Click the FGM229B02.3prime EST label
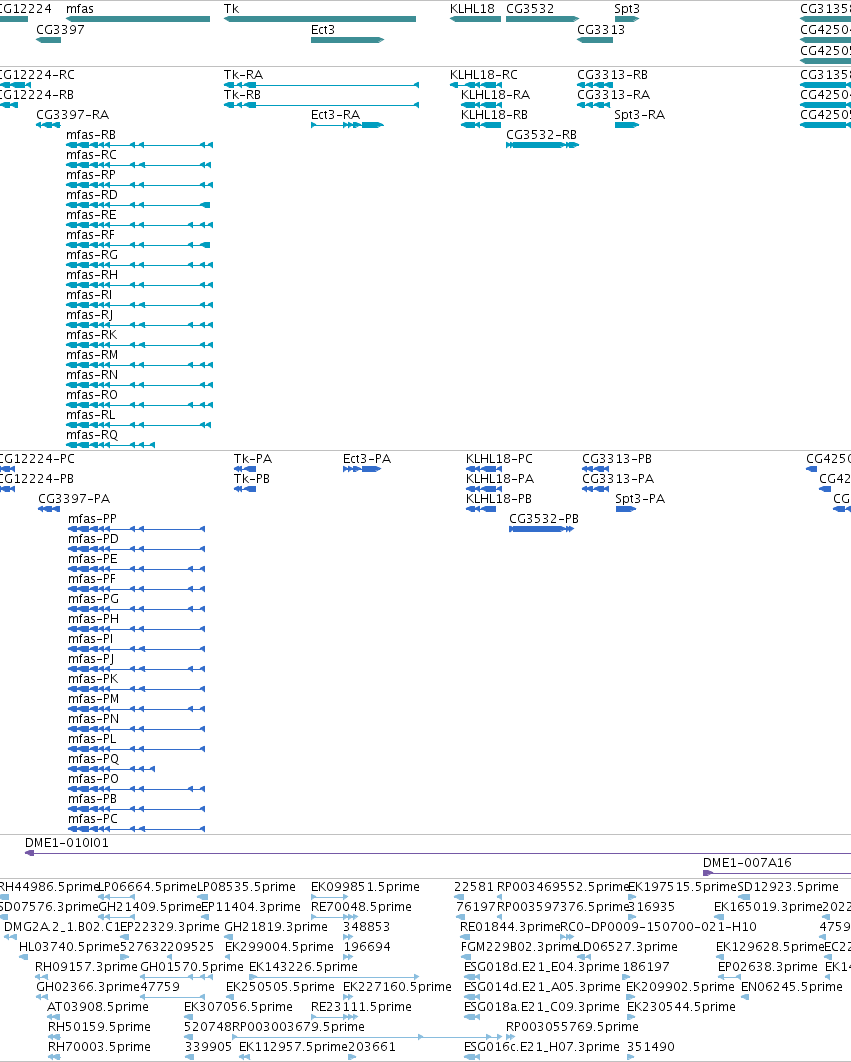This screenshot has height=1062, width=851. (x=520, y=946)
